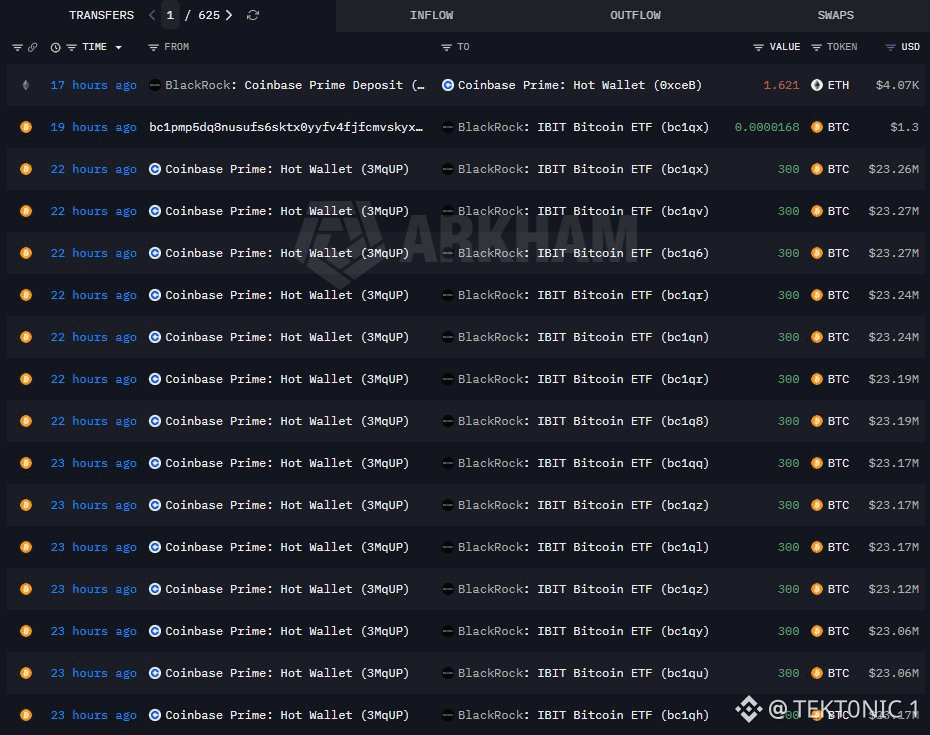Click the FROM column header label
This screenshot has height=735, width=930.
coord(177,47)
